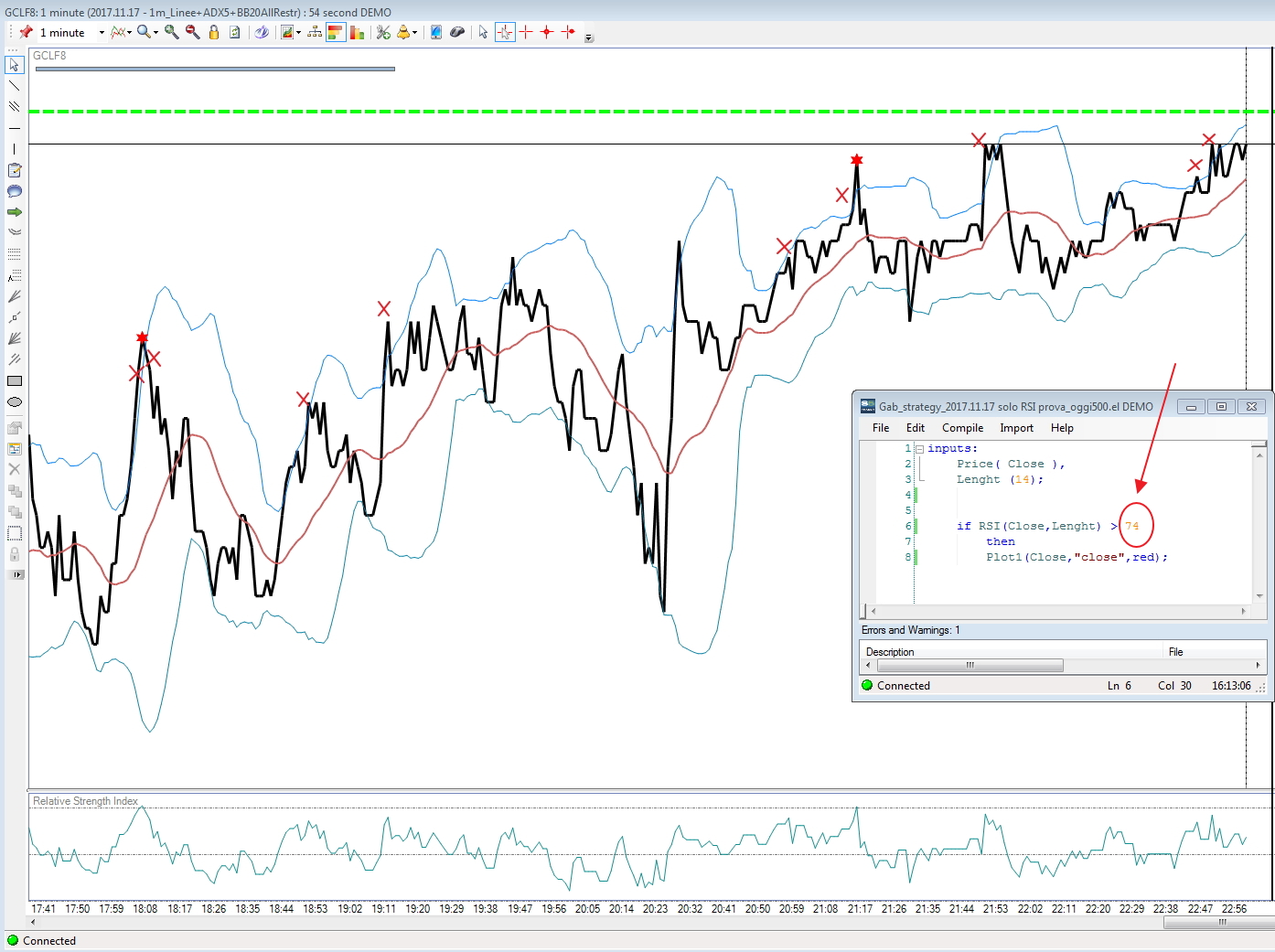The height and width of the screenshot is (952, 1275).
Task: Click the dotted selection rectangle icon
Action: coord(14,532)
